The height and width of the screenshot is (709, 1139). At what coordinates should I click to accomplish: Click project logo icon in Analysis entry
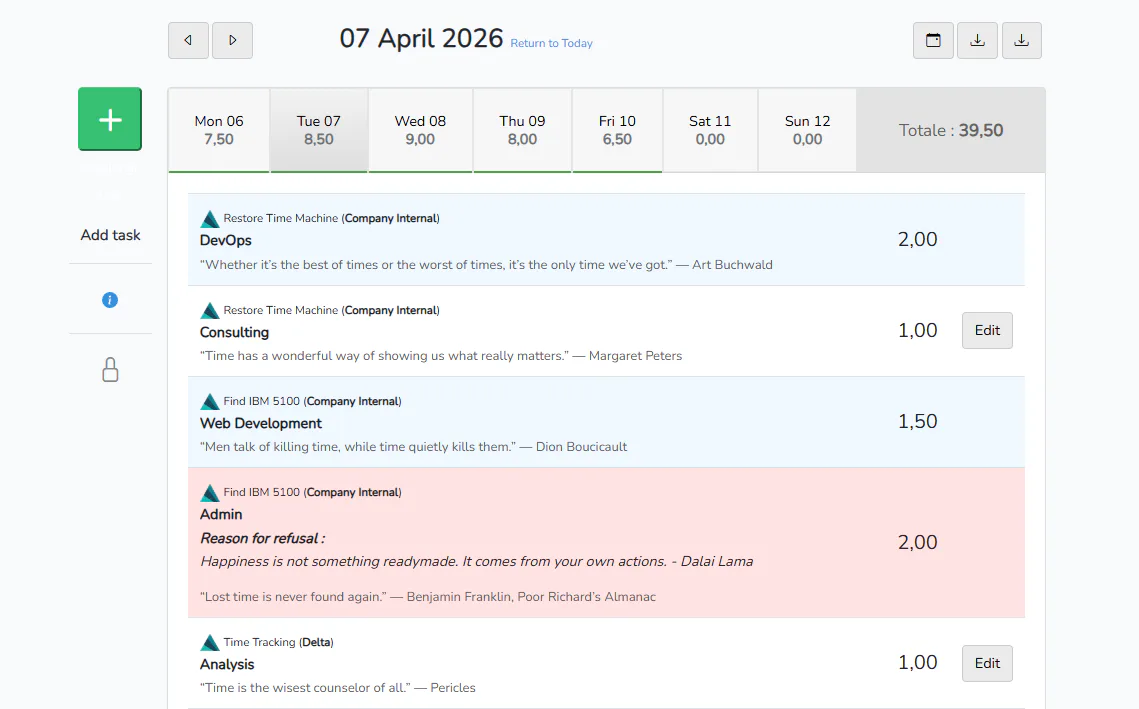[210, 642]
